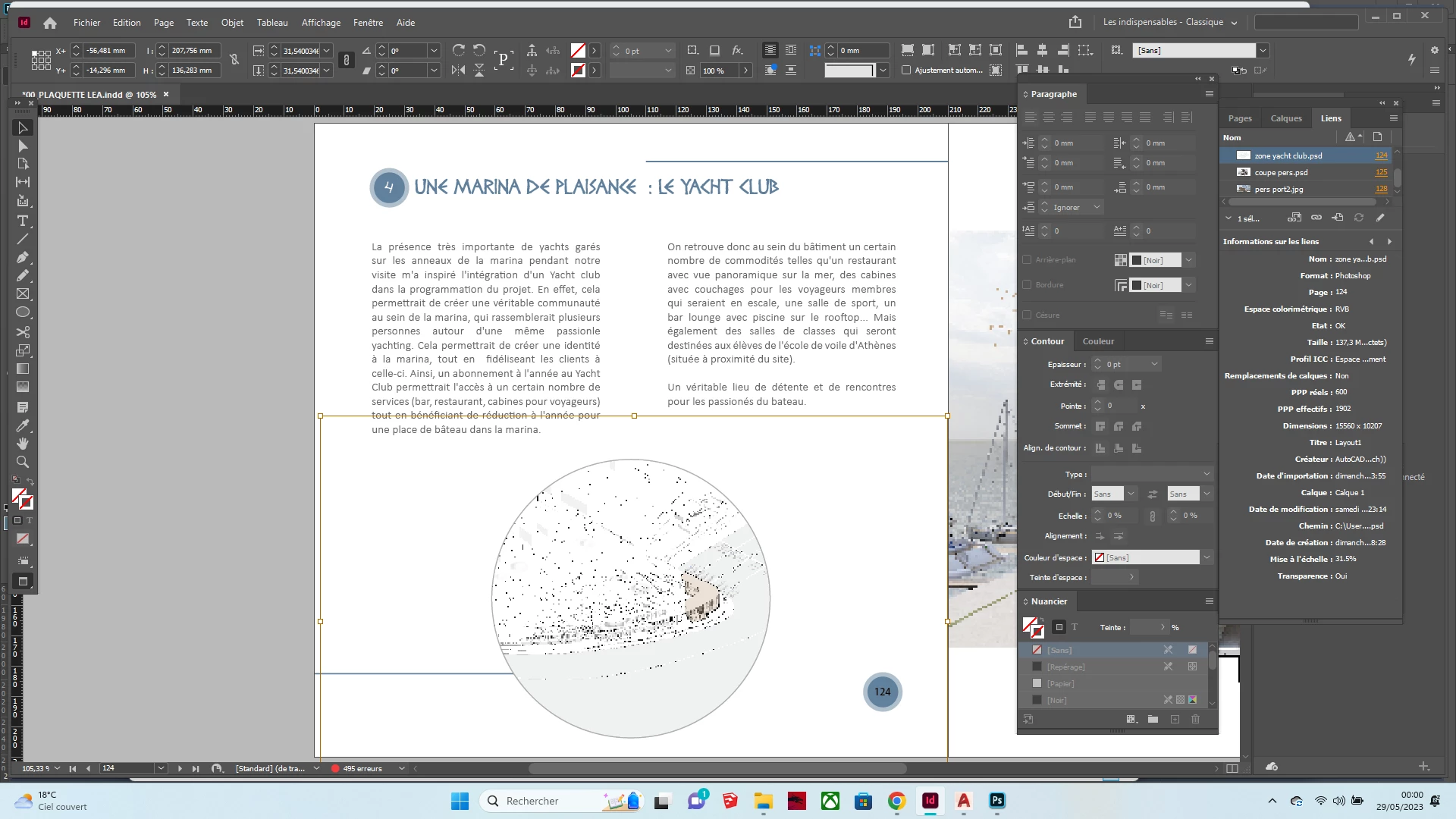Select the Type tool in toolbox

click(x=23, y=221)
